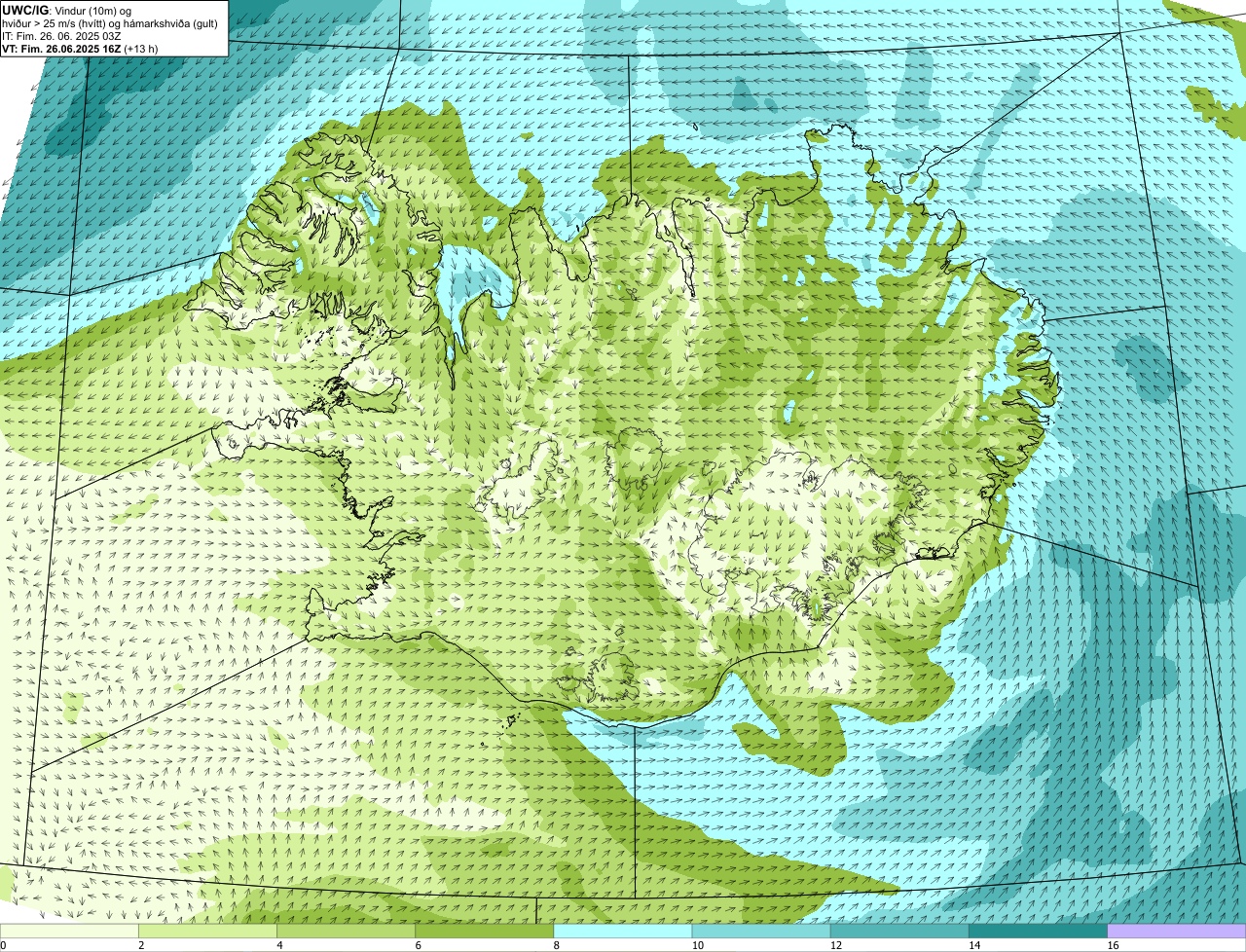Pick the 4–6 m/s green legend swatch
The height and width of the screenshot is (952, 1246).
point(346,931)
